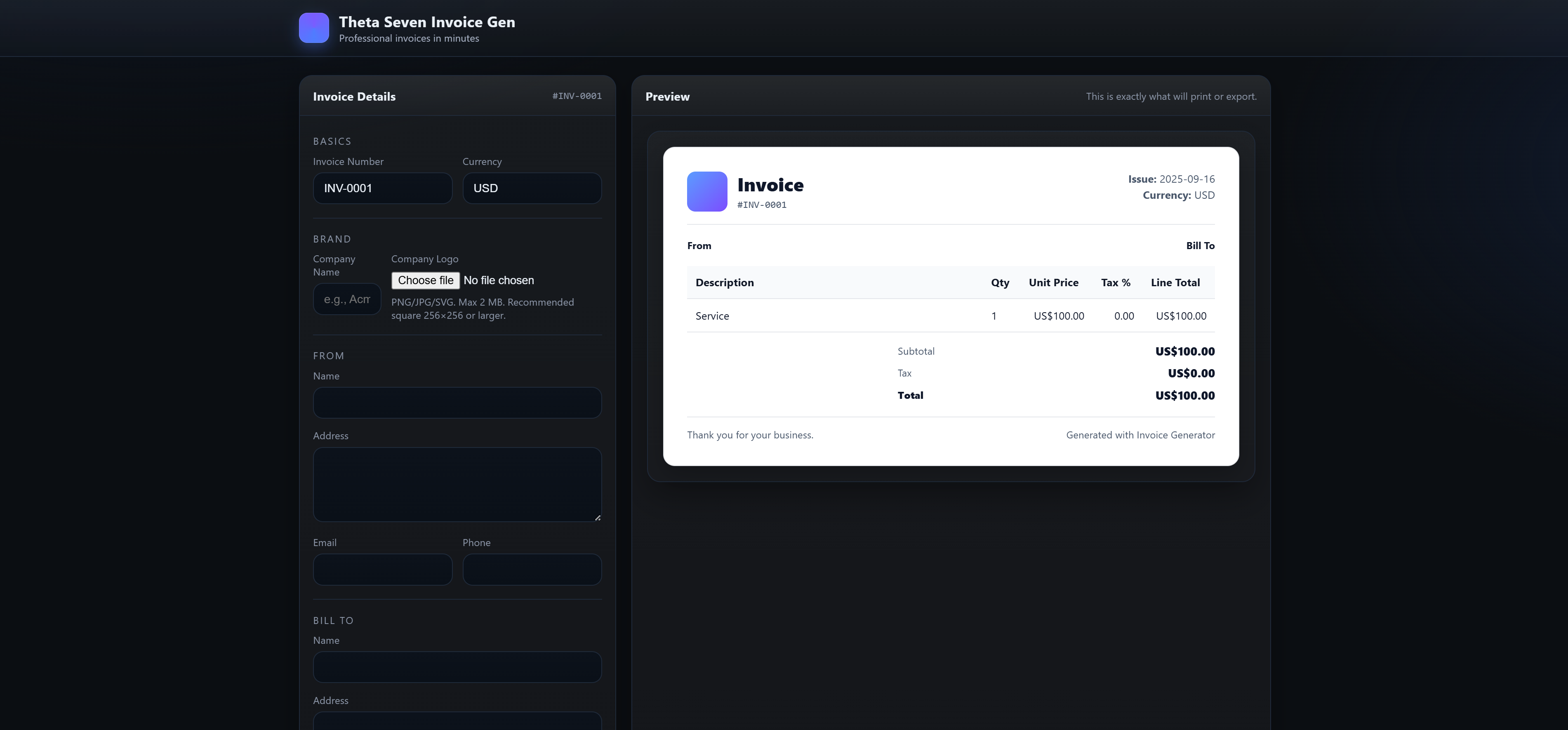The height and width of the screenshot is (730, 1568).
Task: Click the Tax amount US$0.00
Action: [x=1191, y=373]
